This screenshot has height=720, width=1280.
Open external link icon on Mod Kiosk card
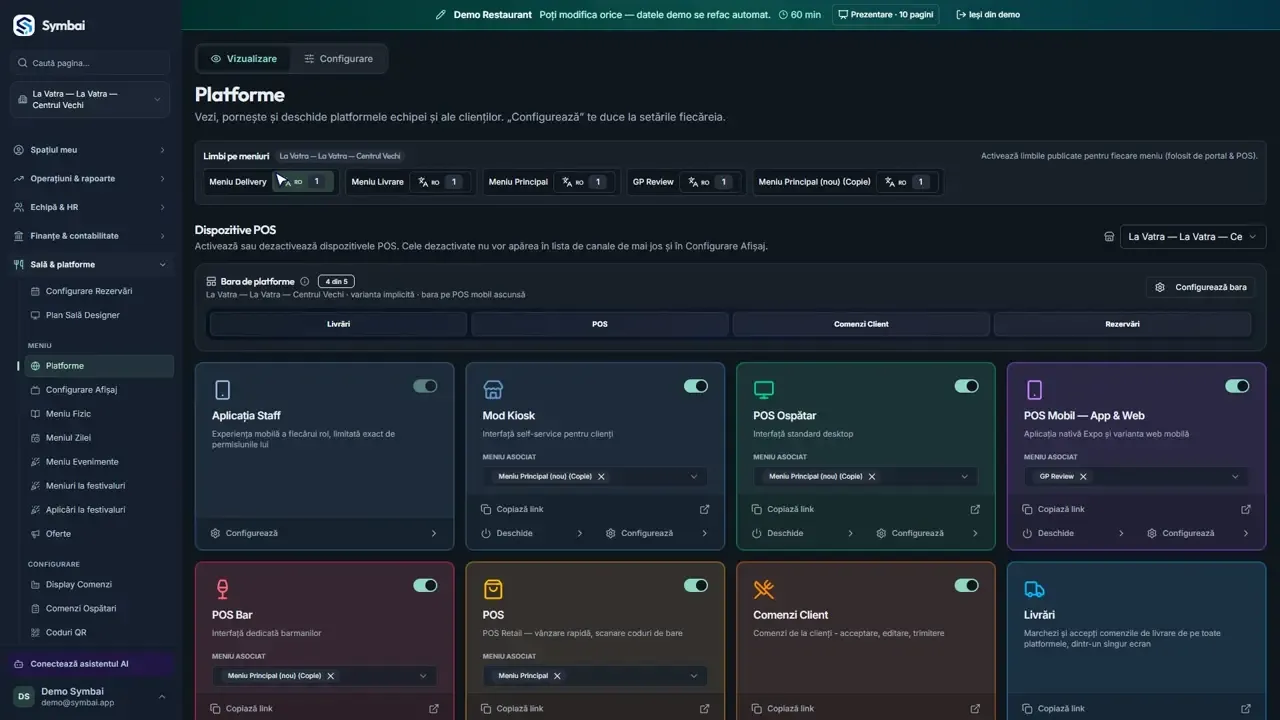(x=704, y=509)
